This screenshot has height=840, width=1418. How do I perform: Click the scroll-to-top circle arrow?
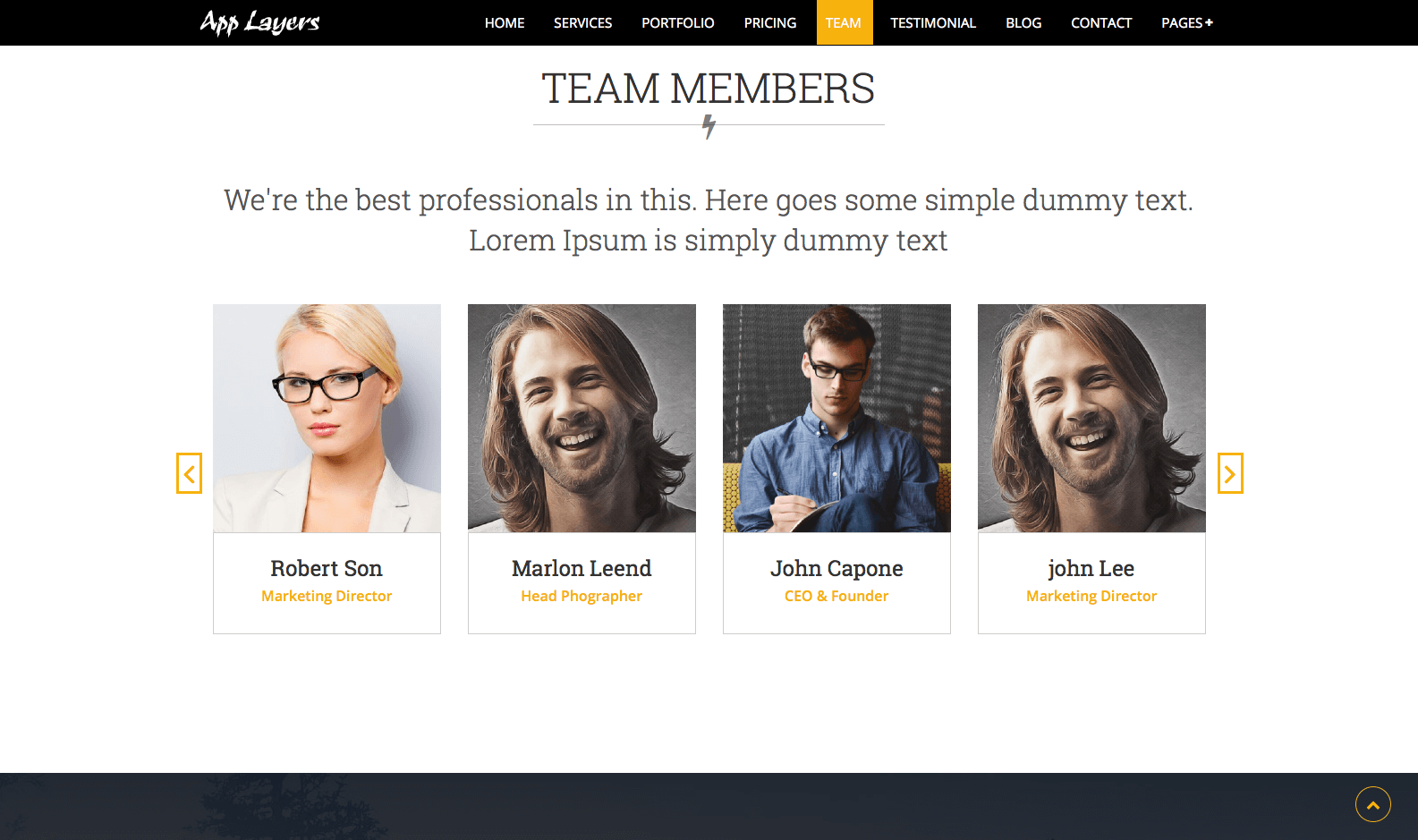pos(1372,804)
